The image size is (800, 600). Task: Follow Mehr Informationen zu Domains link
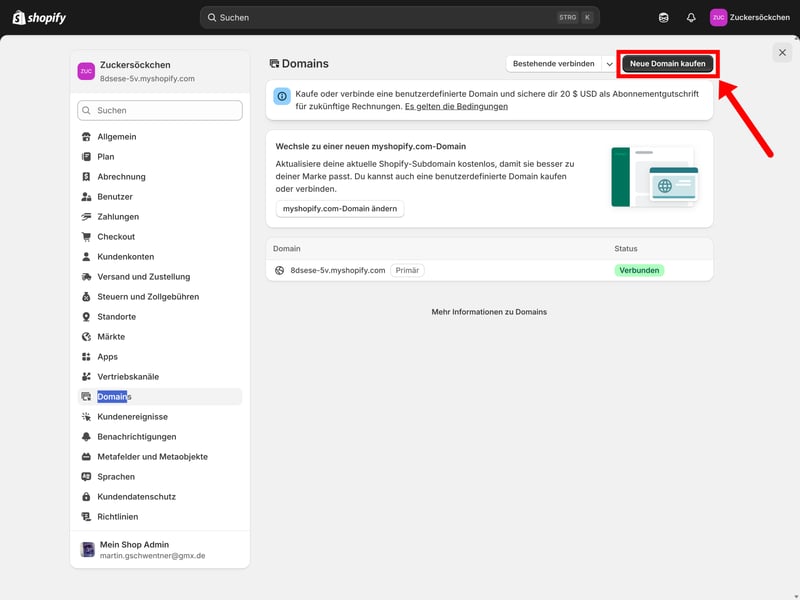pos(489,312)
